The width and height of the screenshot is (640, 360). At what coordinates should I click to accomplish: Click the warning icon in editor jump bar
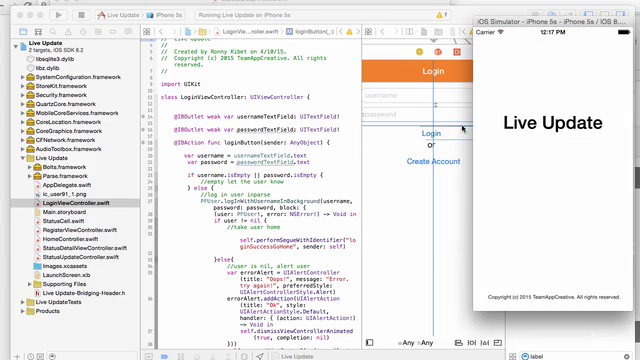coord(349,31)
